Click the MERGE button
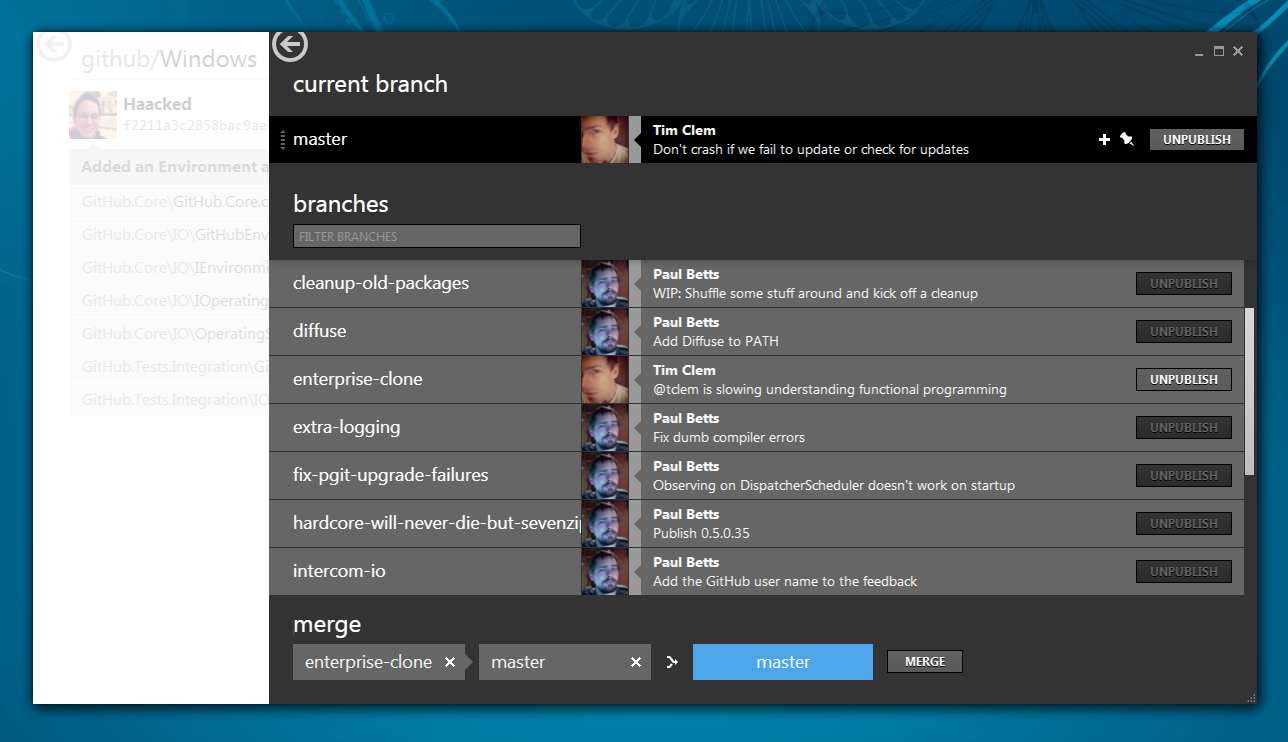 point(924,661)
